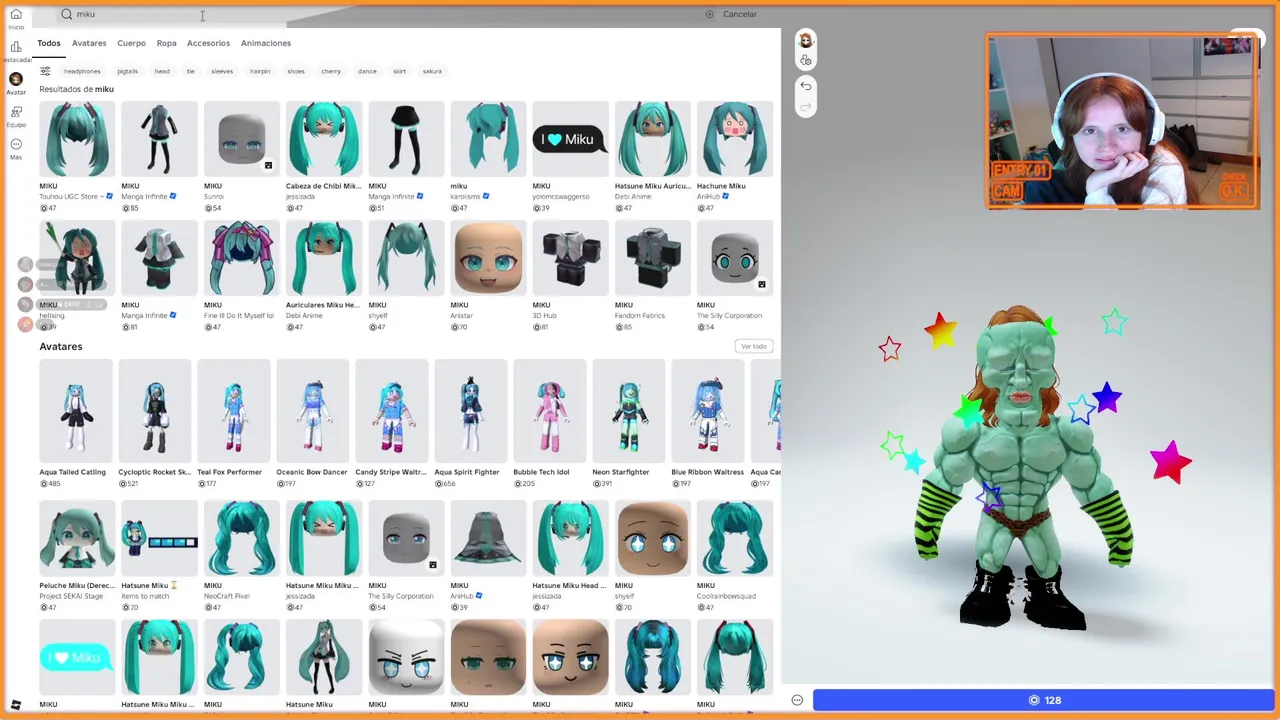Open the filter settings icon beside tags
1280x720 pixels.
tap(45, 71)
